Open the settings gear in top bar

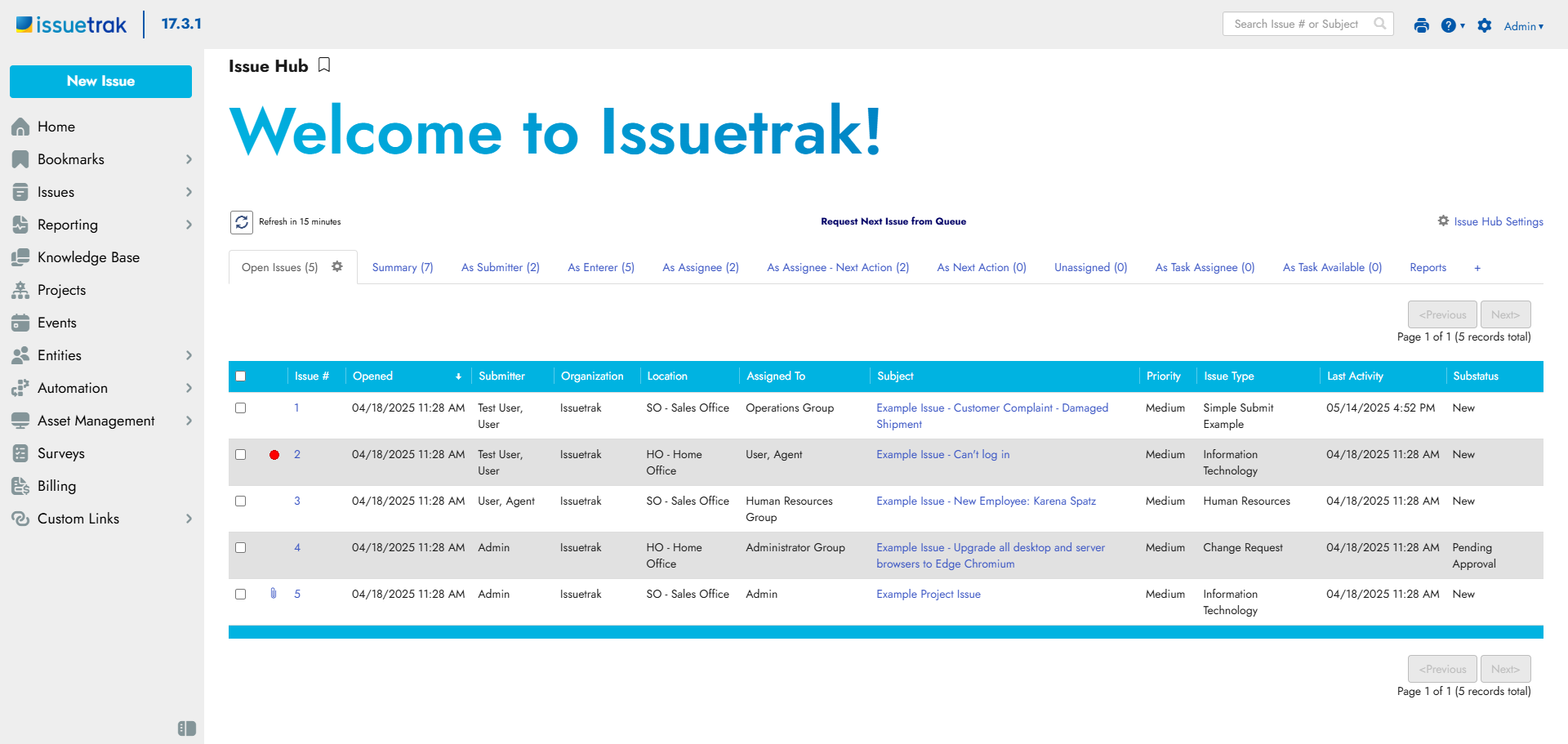point(1485,25)
